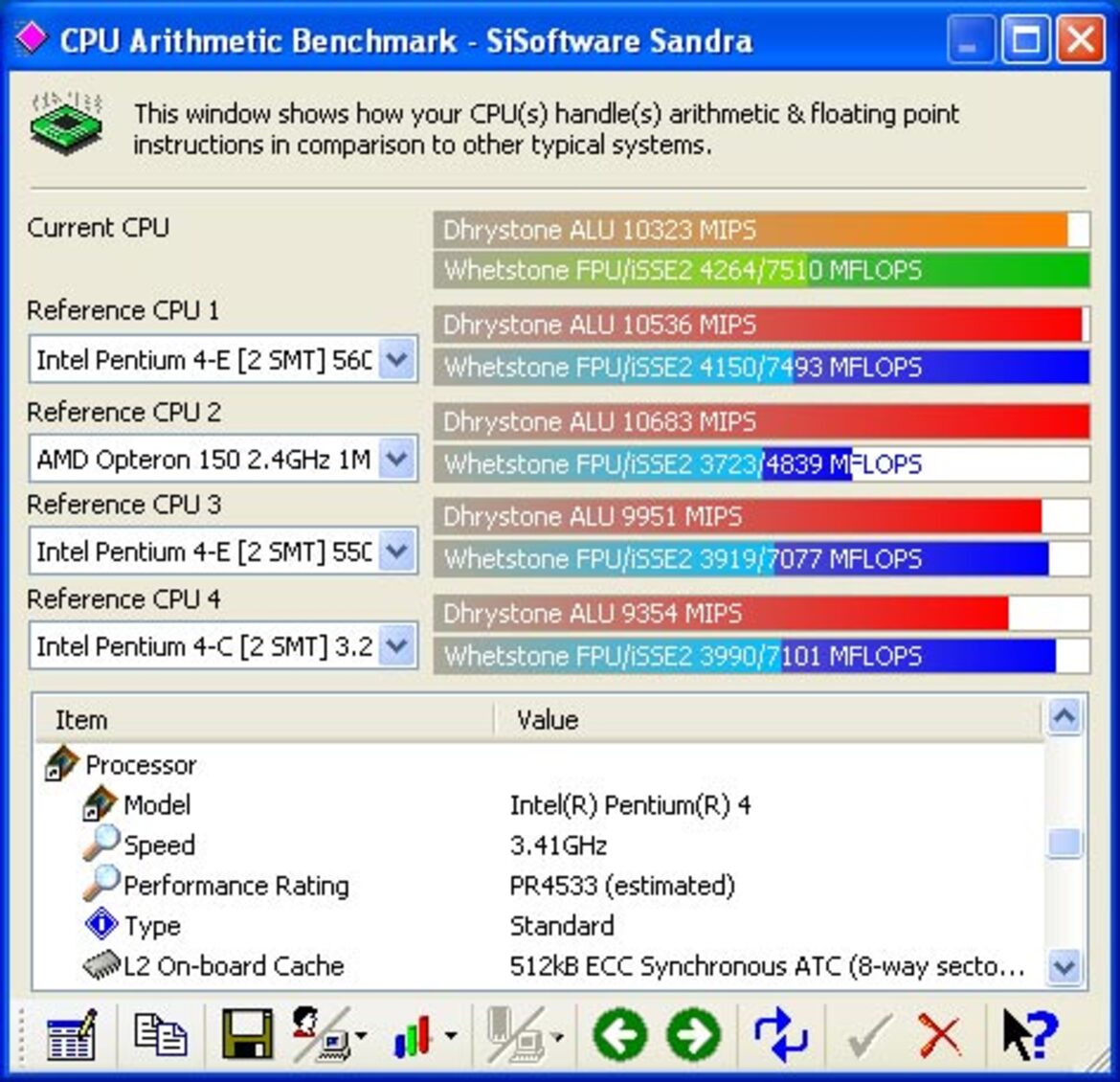
Task: Click the pink diamond window menu icon
Action: tap(32, 37)
